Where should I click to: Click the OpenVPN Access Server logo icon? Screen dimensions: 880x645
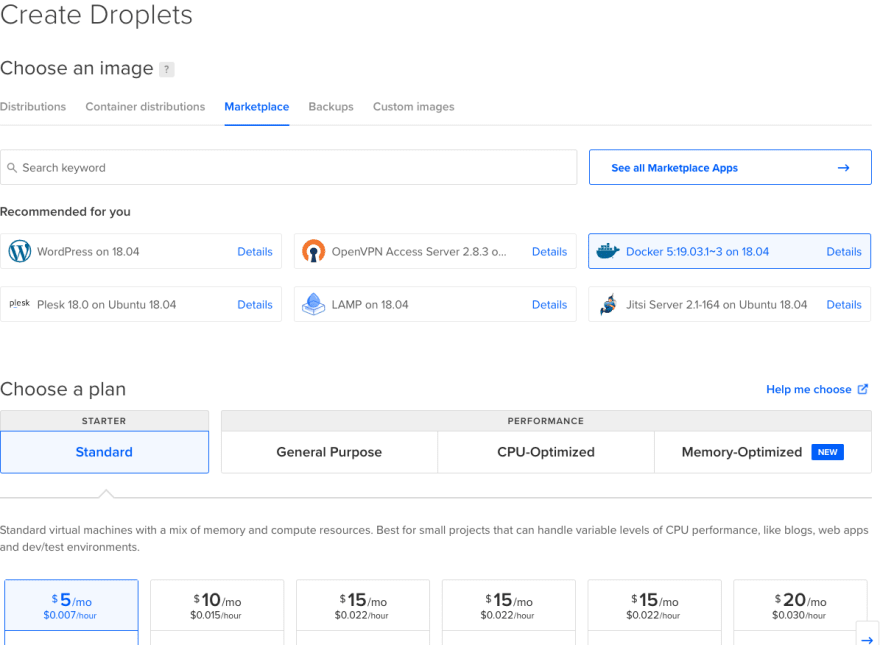coord(313,251)
